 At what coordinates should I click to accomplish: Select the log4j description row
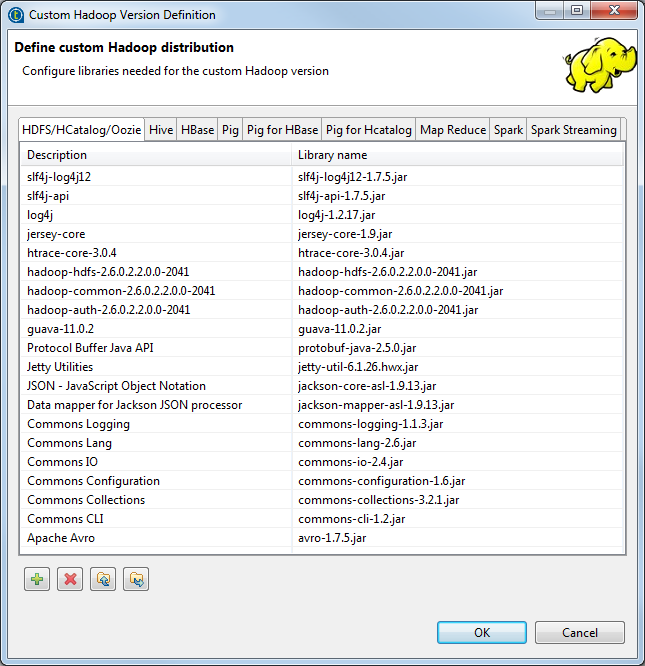click(40, 215)
